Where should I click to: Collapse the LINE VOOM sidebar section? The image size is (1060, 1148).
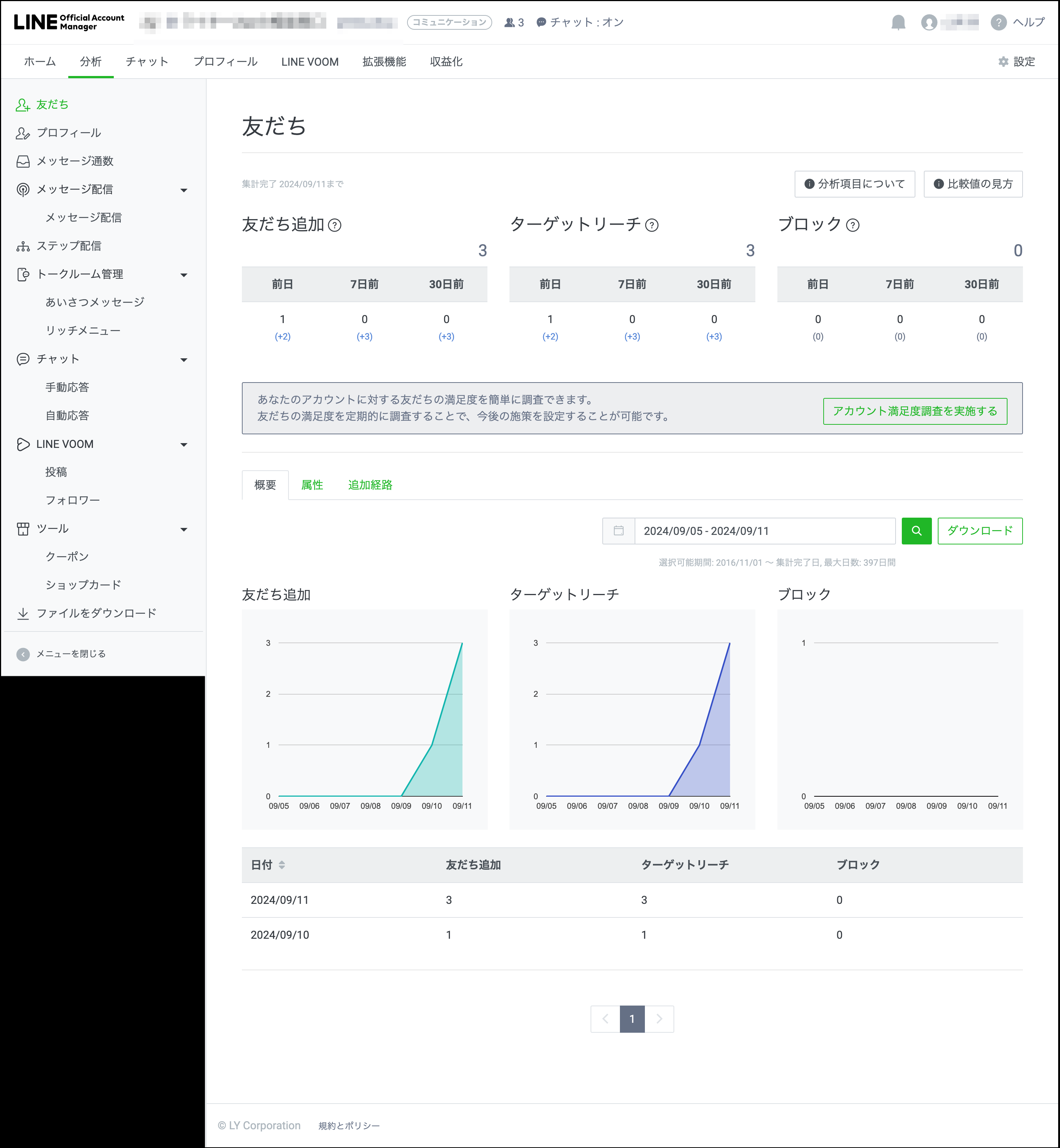184,445
